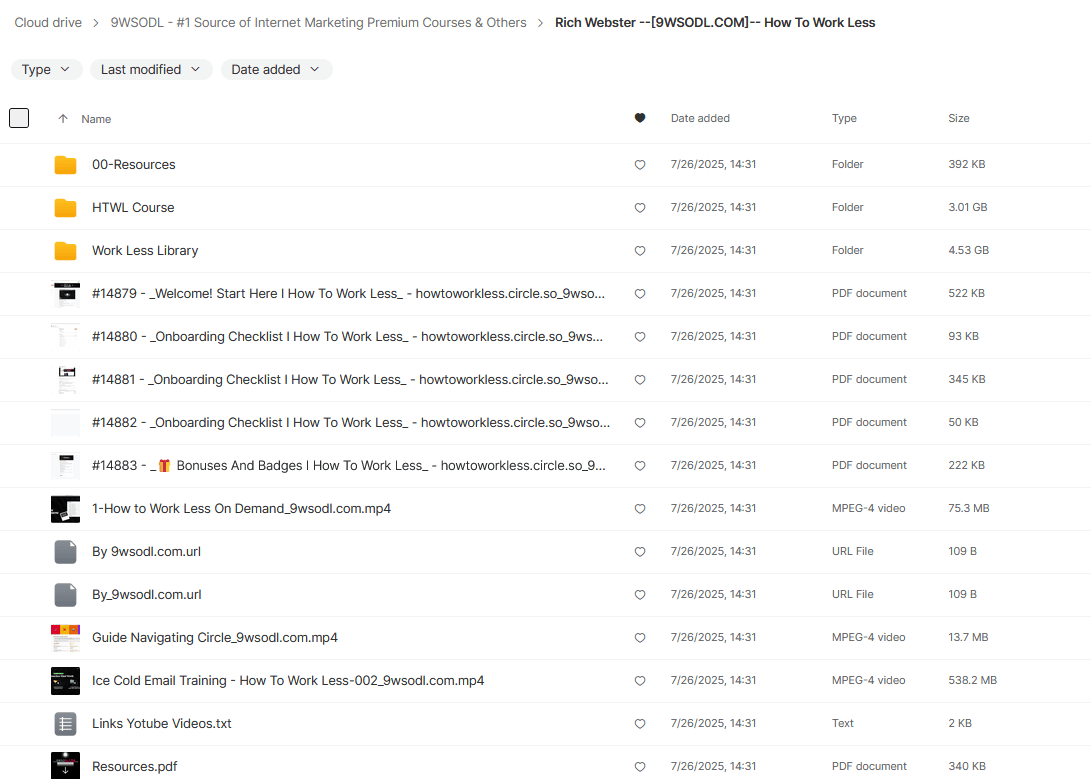Click the filled heart icon in header
This screenshot has height=779, width=1091.
coord(640,118)
